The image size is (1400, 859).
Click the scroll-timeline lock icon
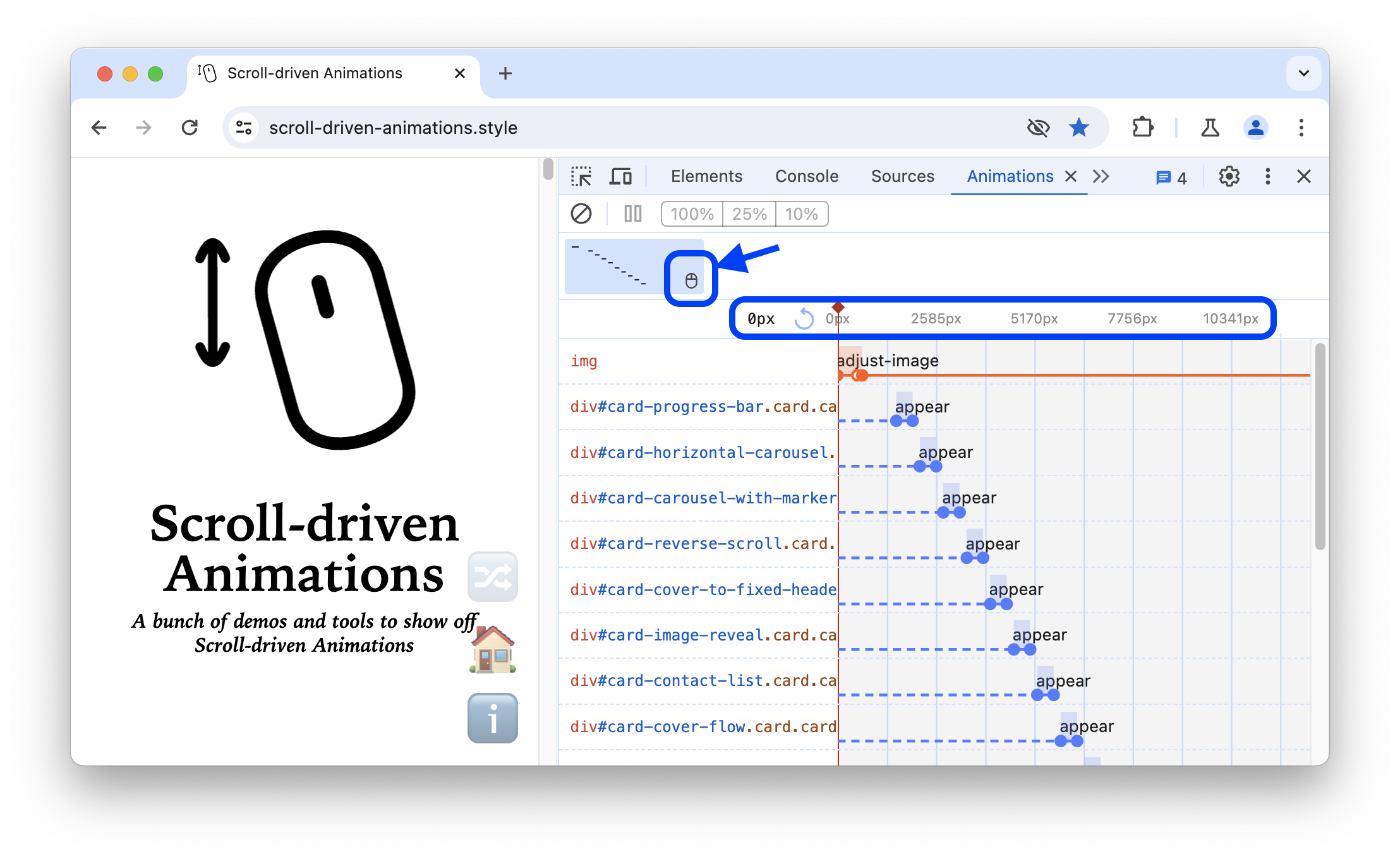click(x=690, y=278)
